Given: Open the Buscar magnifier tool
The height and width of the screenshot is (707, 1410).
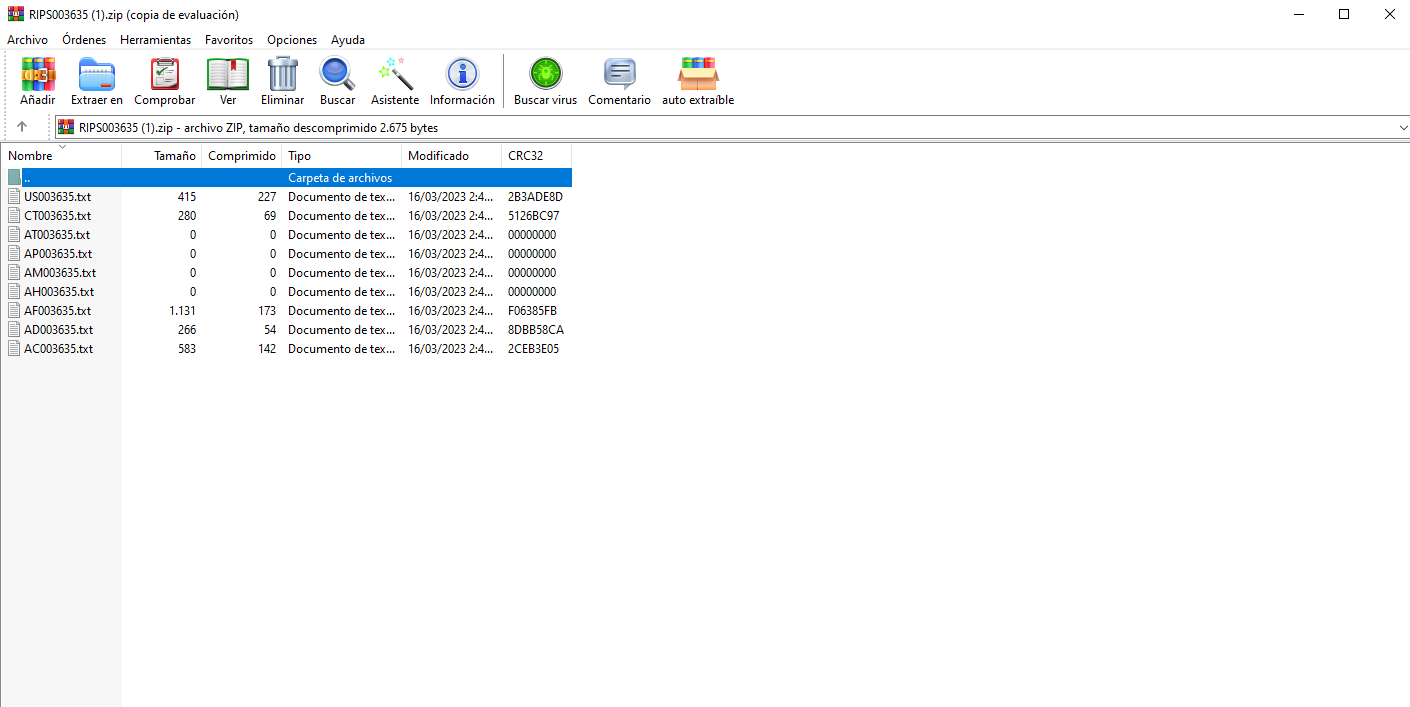Looking at the screenshot, I should pos(337,81).
